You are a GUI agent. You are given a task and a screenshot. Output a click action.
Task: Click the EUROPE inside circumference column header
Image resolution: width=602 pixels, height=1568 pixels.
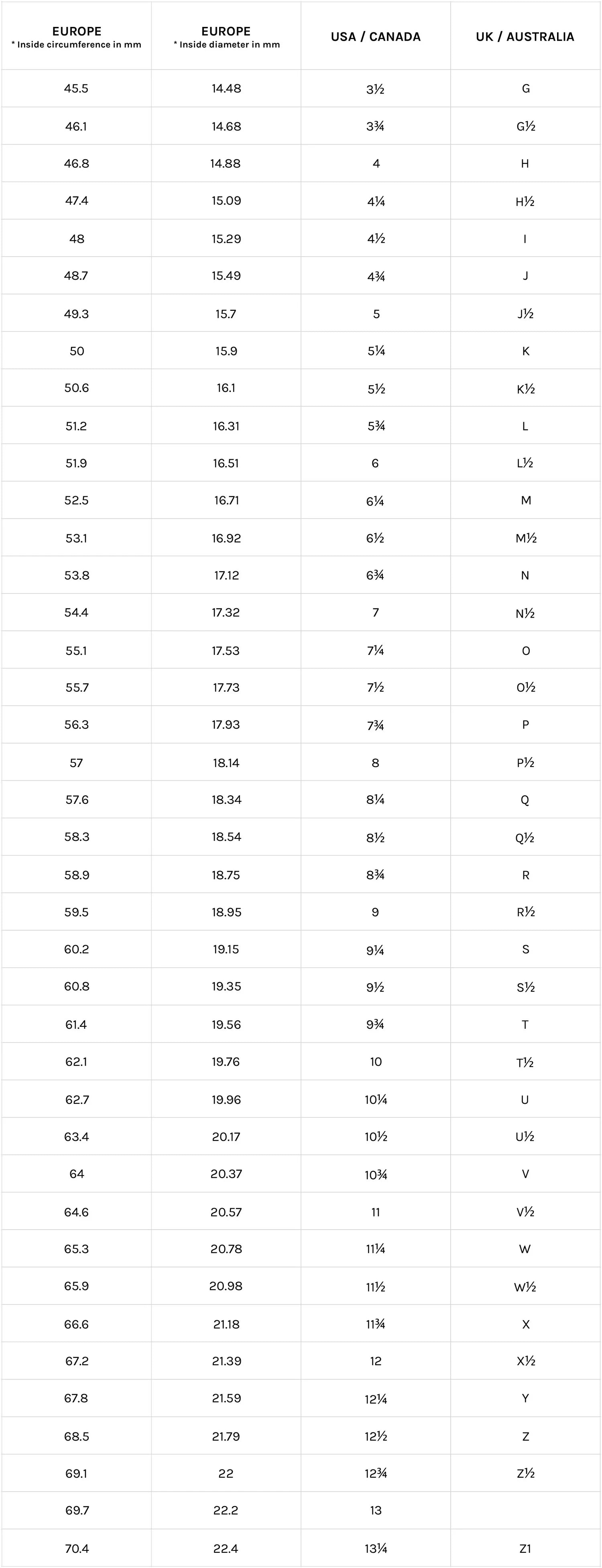pyautogui.click(x=77, y=37)
